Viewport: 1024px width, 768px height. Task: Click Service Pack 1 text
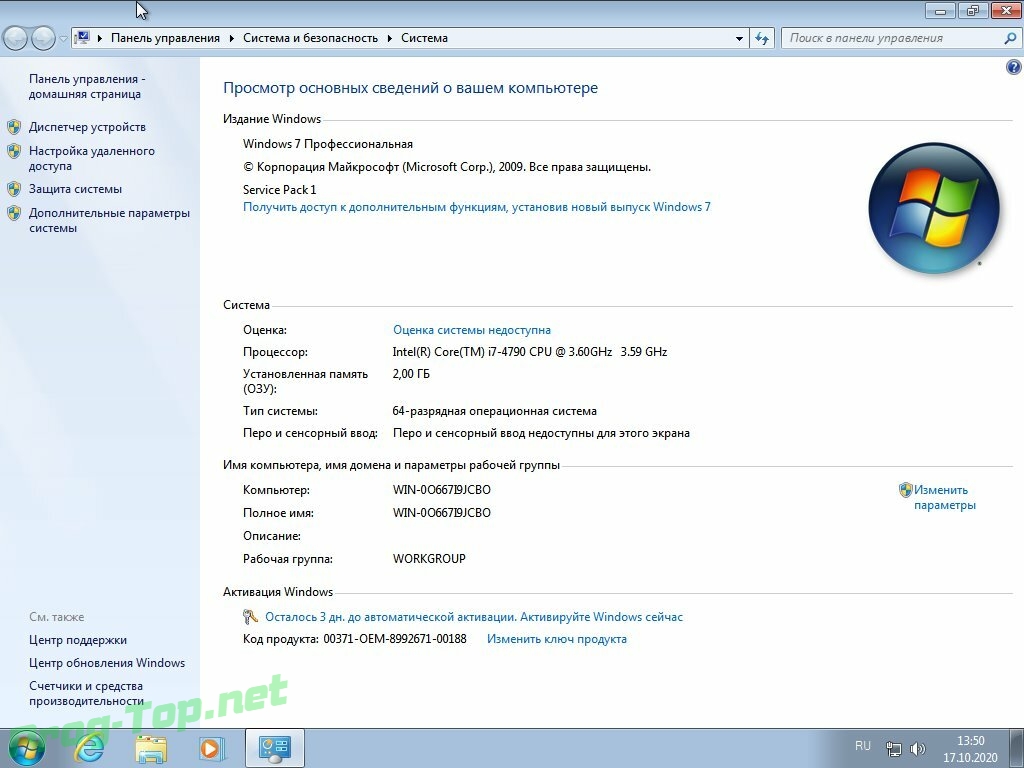click(280, 189)
